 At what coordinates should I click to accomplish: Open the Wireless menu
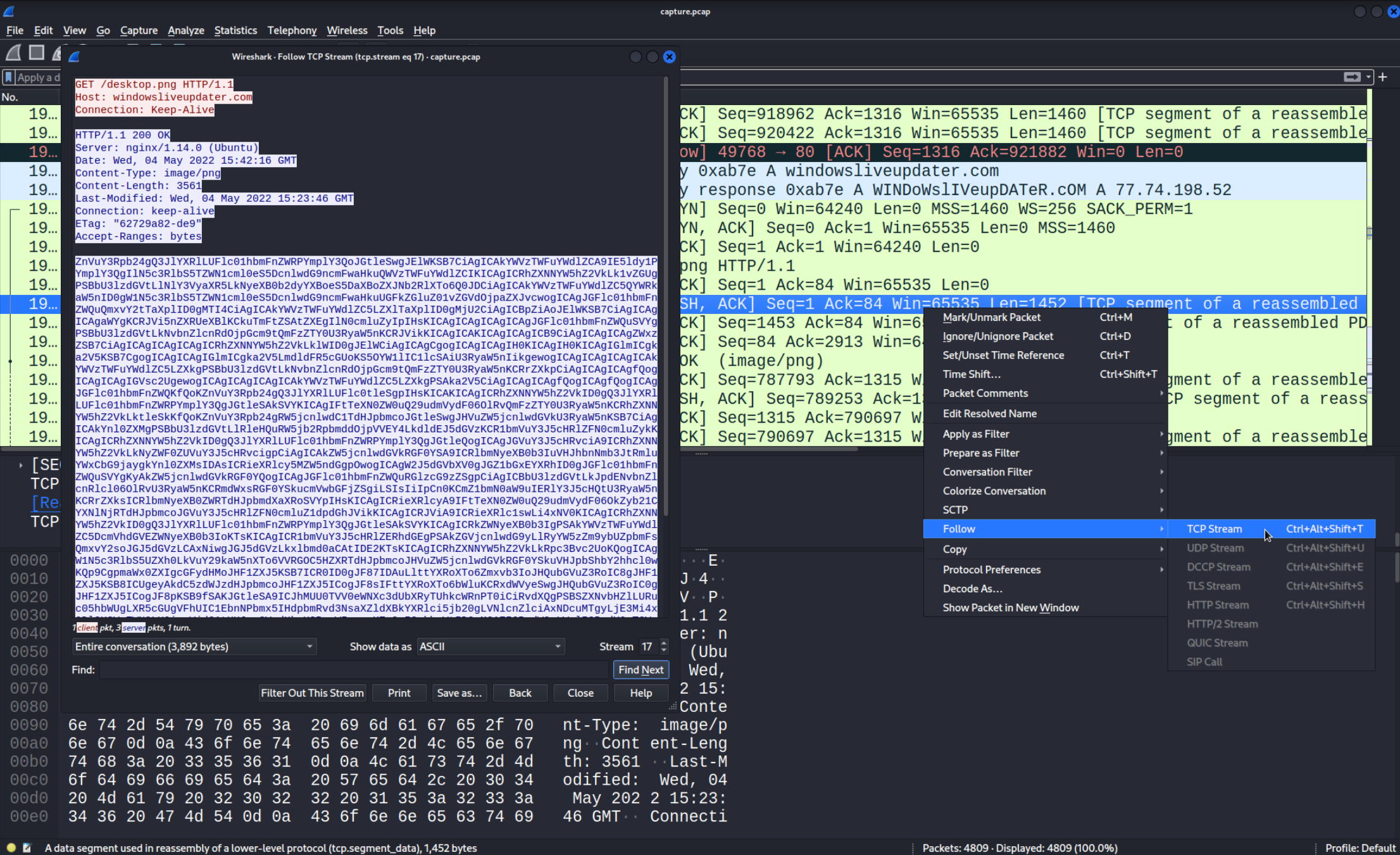347,30
